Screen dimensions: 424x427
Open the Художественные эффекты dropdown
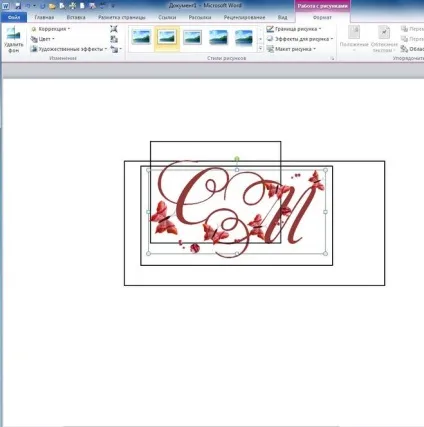tap(69, 49)
